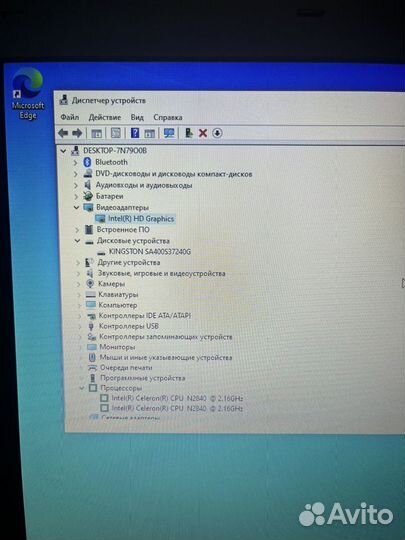Click the printer icon next to Очереди печати

pyautogui.click(x=93, y=368)
